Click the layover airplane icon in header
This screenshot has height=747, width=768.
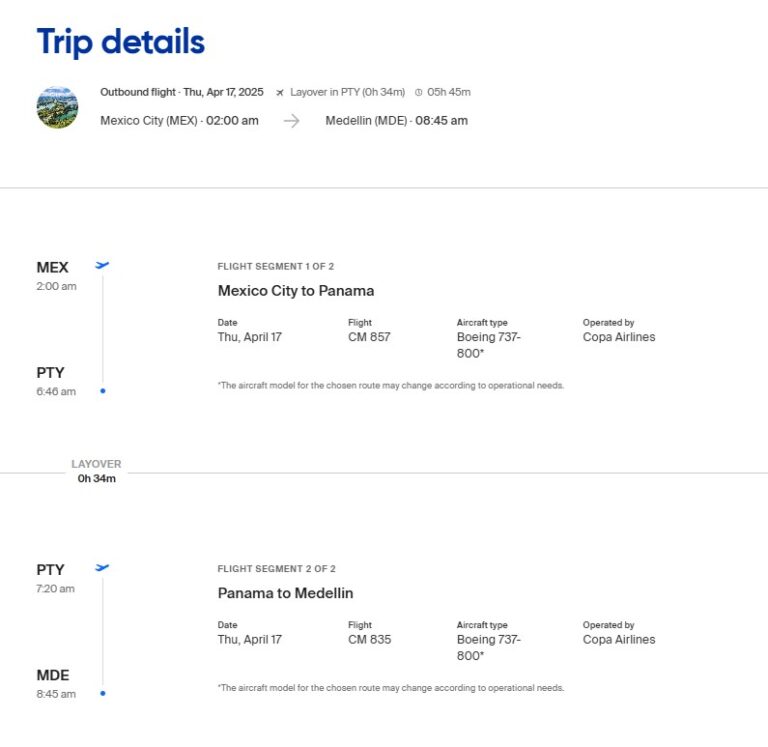point(280,92)
